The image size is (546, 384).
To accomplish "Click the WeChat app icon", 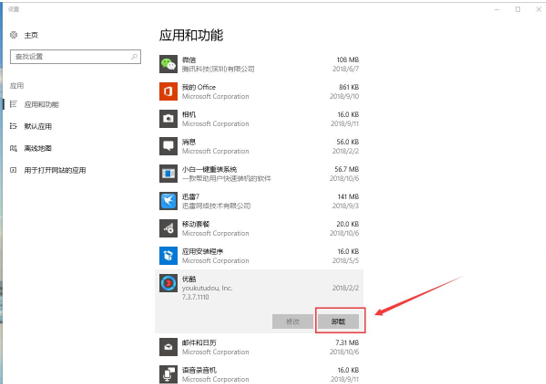I will point(168,64).
